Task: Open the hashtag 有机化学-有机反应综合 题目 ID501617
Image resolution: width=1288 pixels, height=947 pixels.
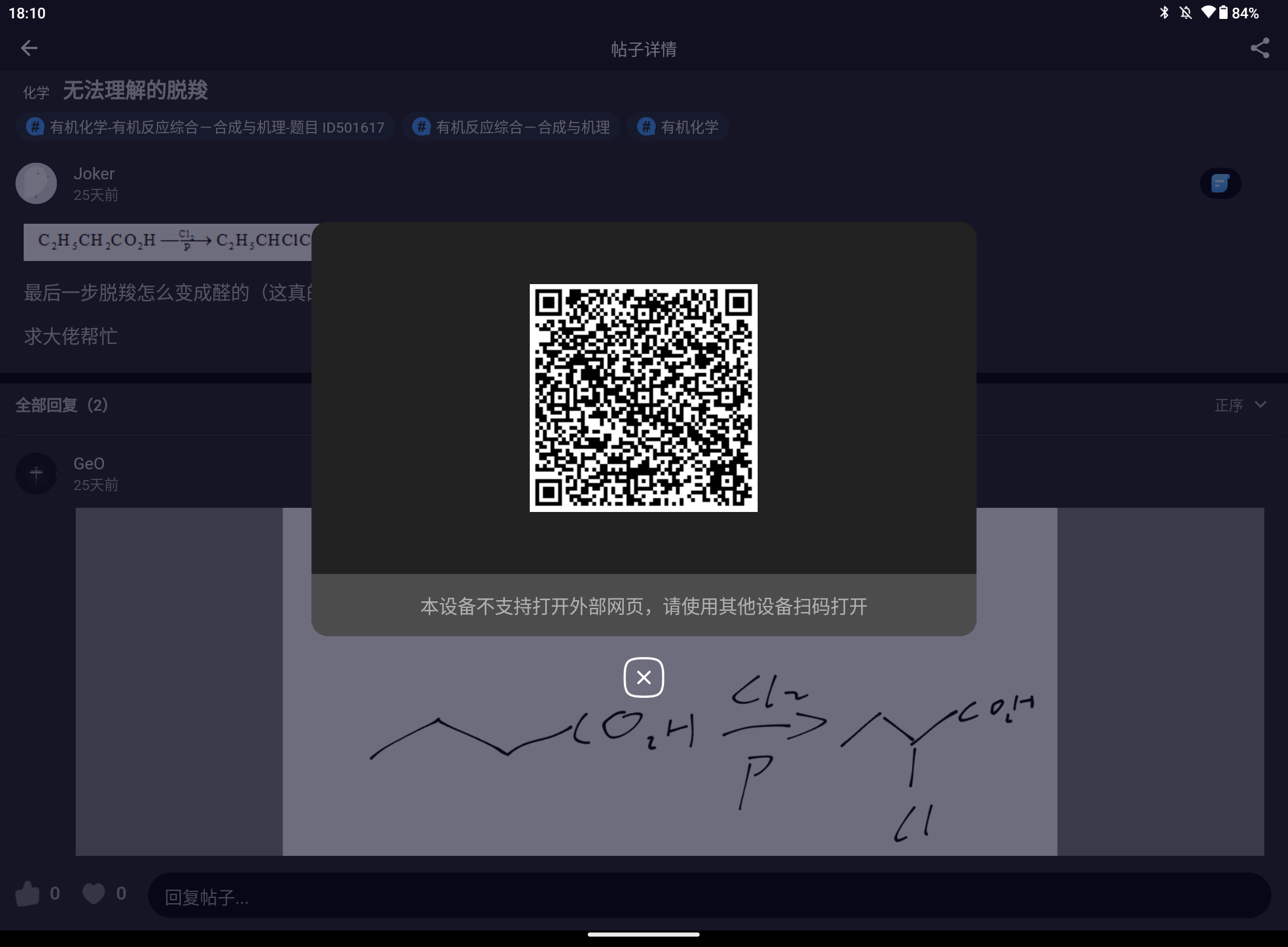Action: tap(205, 127)
